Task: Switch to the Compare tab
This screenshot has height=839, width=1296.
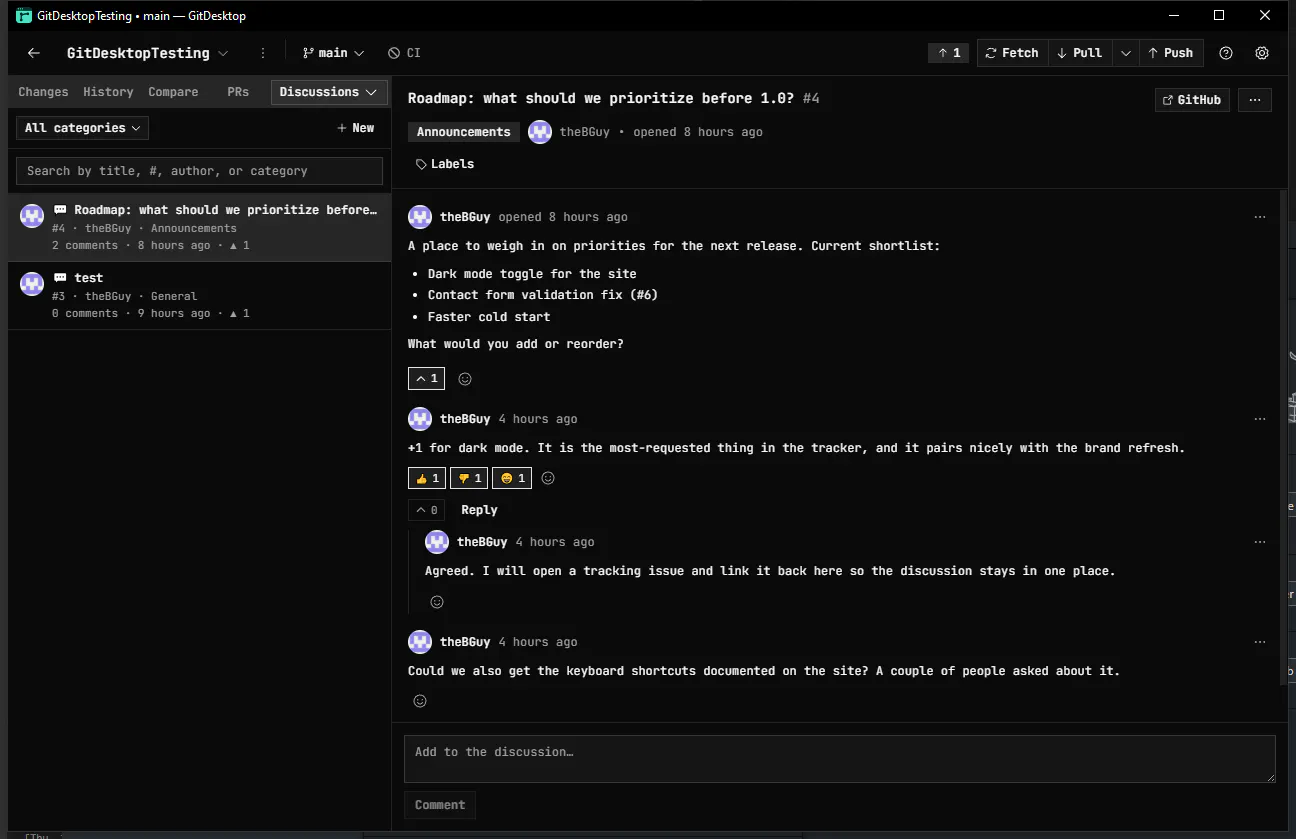Action: coord(173,92)
